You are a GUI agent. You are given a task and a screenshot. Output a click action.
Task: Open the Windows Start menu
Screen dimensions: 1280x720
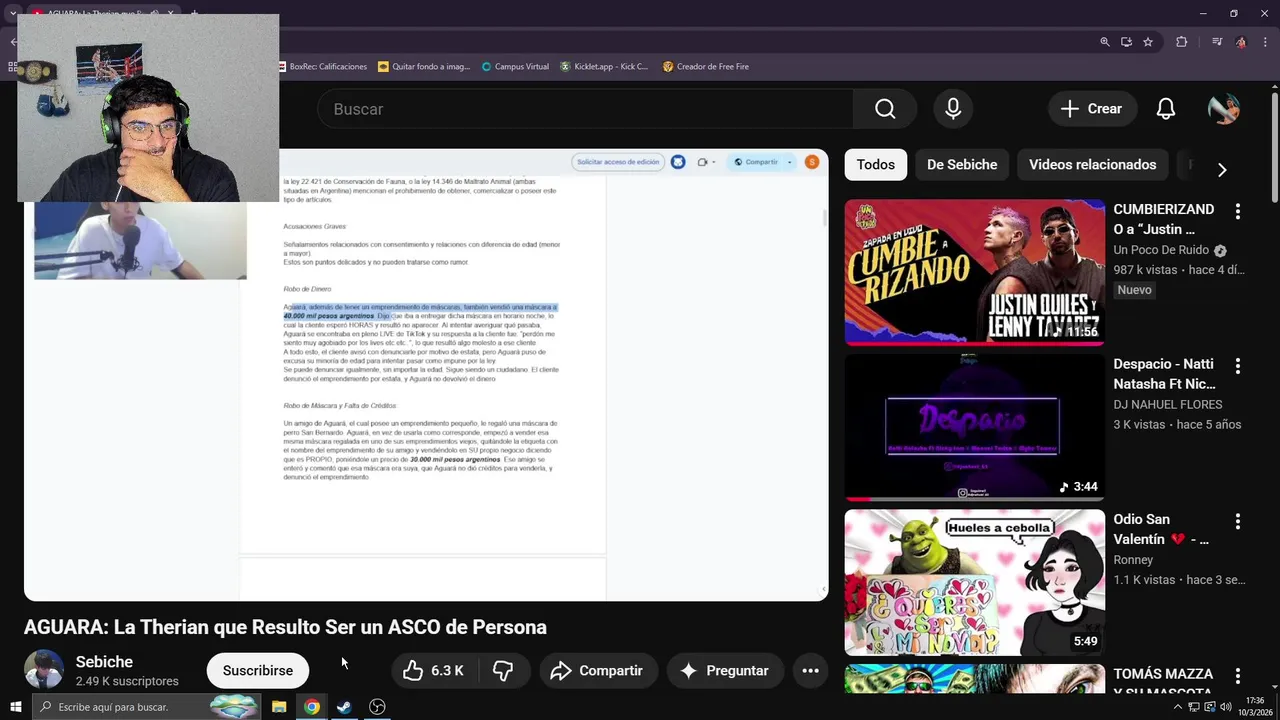(x=15, y=707)
